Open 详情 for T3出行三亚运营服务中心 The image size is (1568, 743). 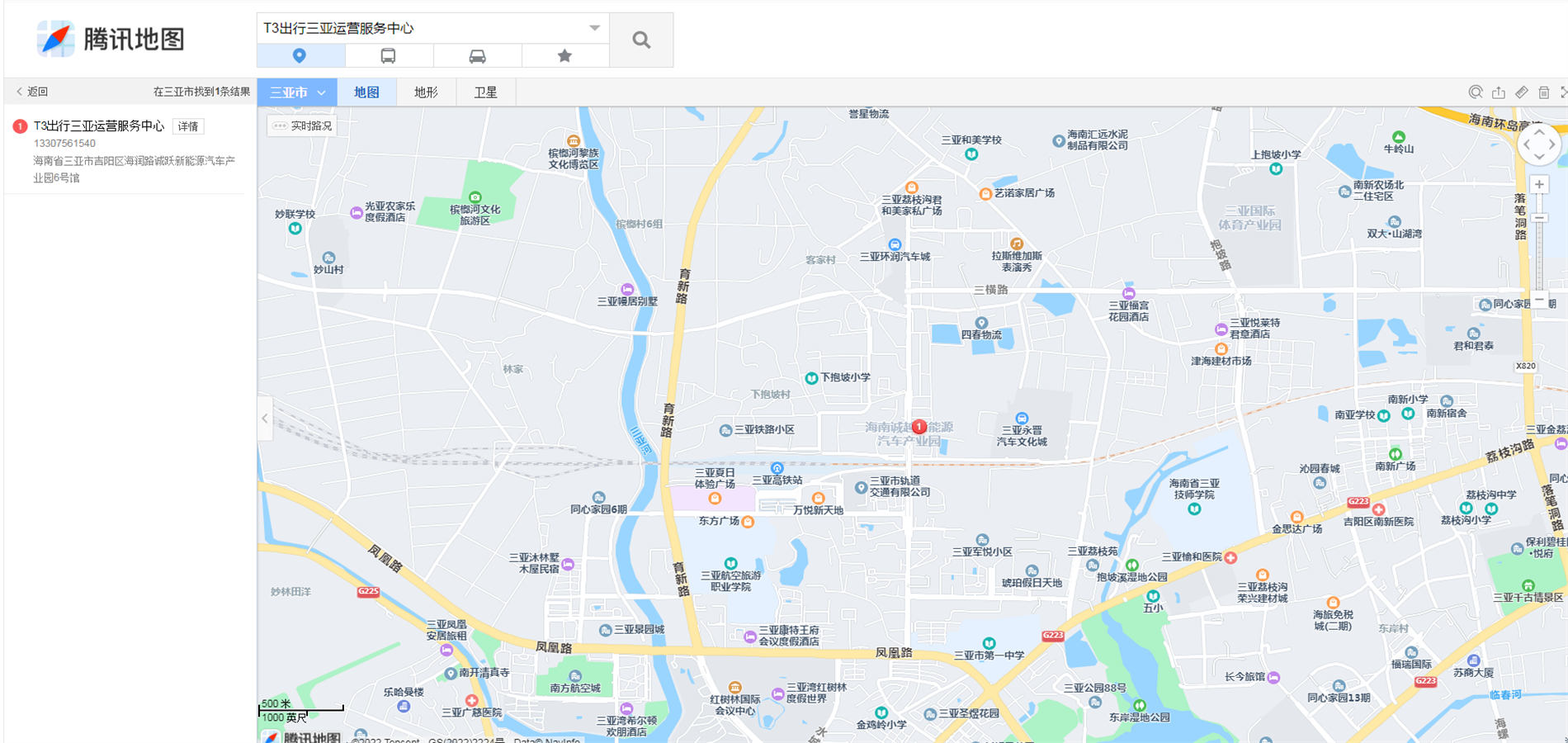point(188,126)
